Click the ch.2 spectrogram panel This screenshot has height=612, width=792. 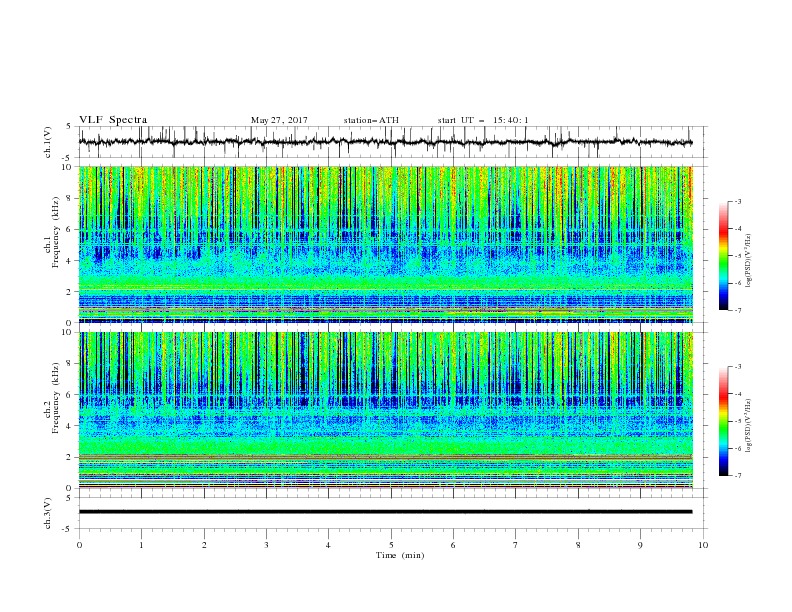tap(386, 410)
